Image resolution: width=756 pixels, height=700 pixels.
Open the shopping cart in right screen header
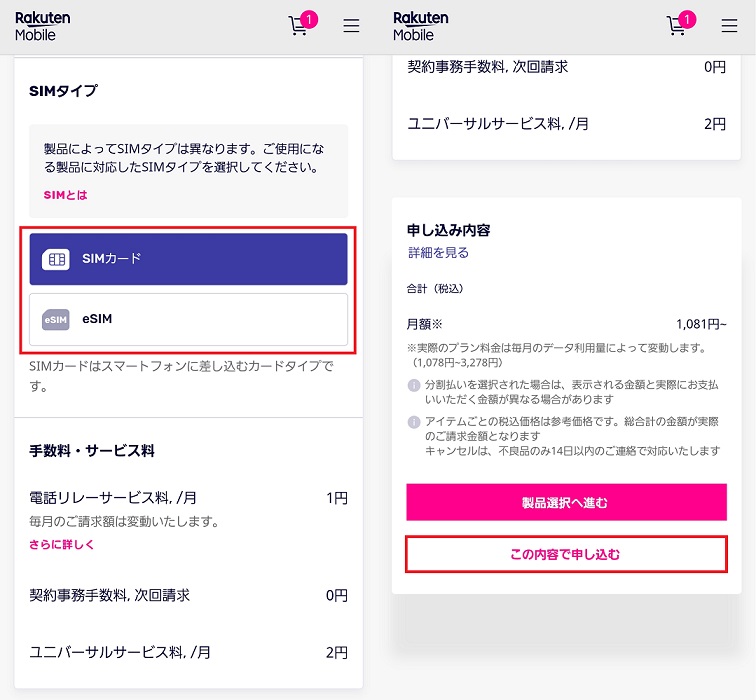679,24
